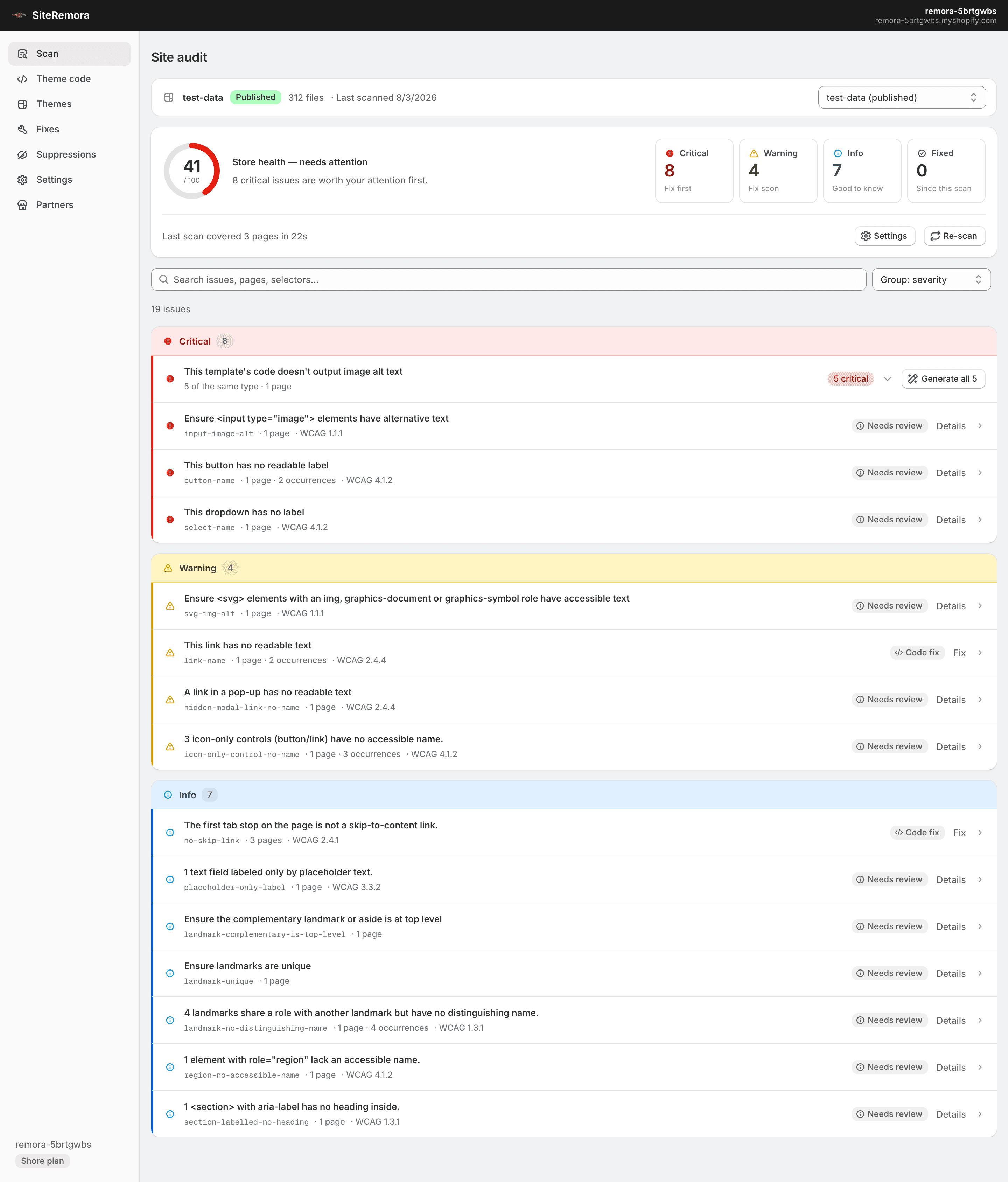Viewport: 1008px width, 1182px height.
Task: Select the Fixed 0 summary card
Action: [x=946, y=171]
